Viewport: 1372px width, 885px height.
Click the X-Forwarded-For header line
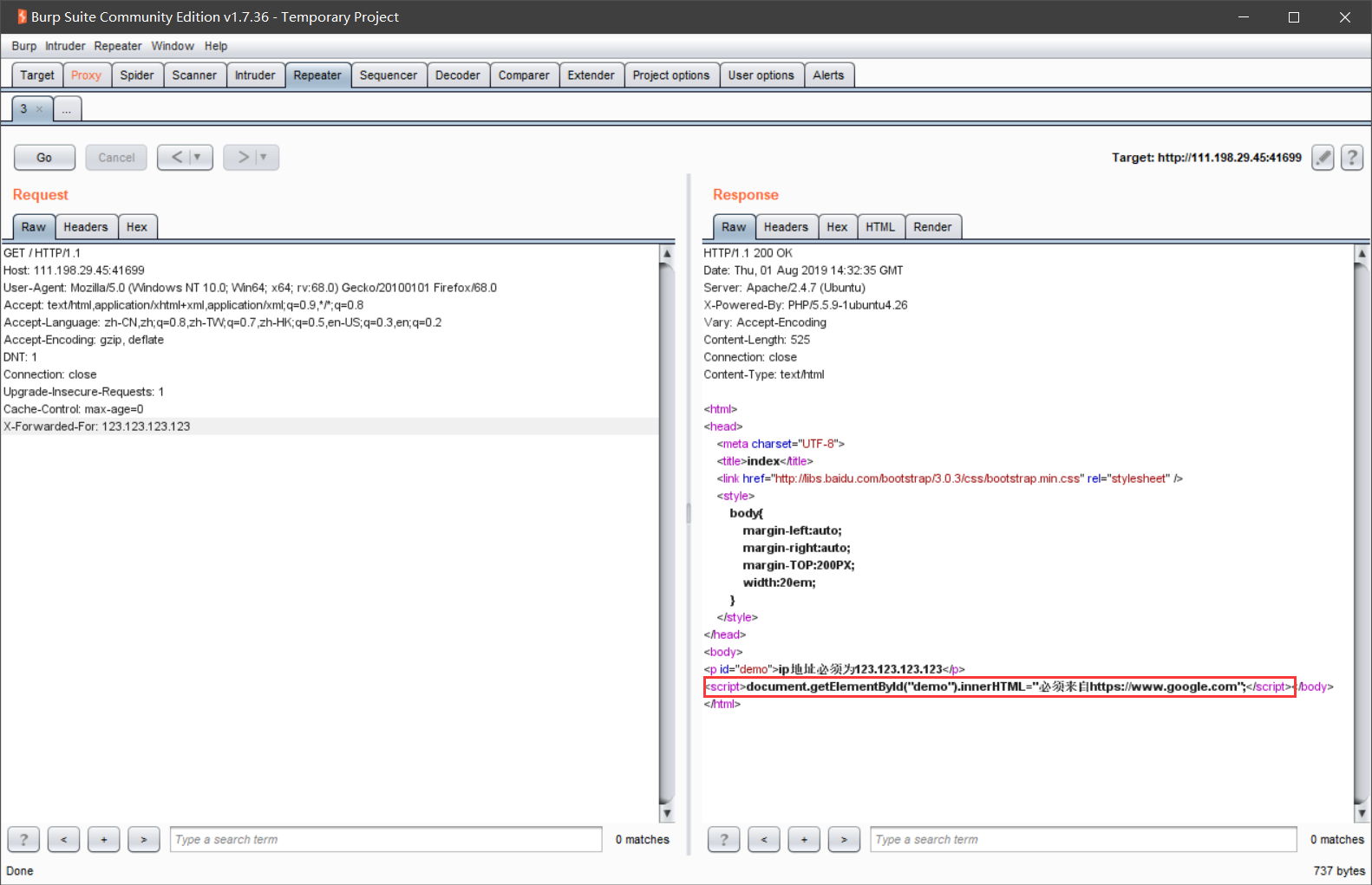click(330, 426)
